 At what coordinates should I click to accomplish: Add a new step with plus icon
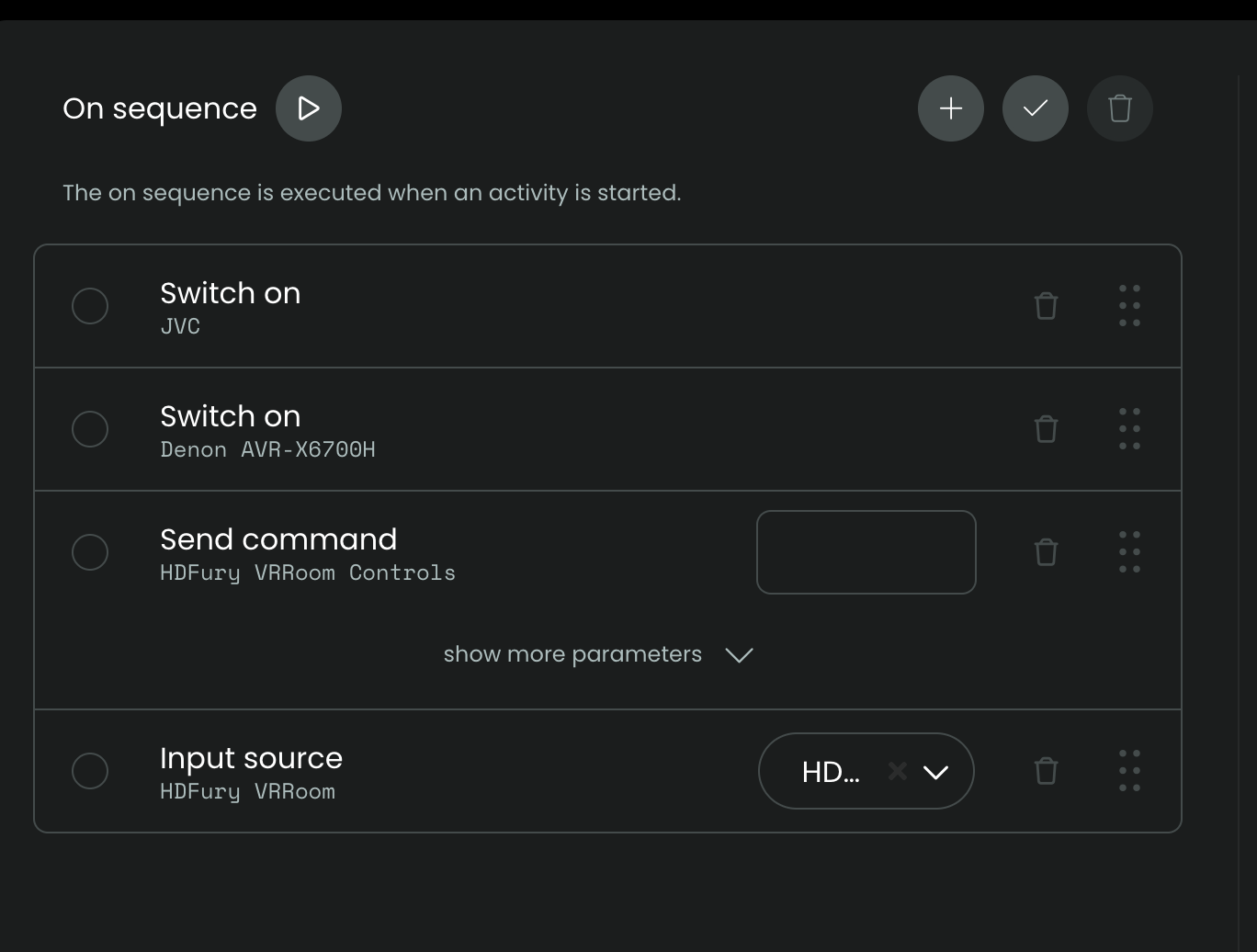coord(951,108)
